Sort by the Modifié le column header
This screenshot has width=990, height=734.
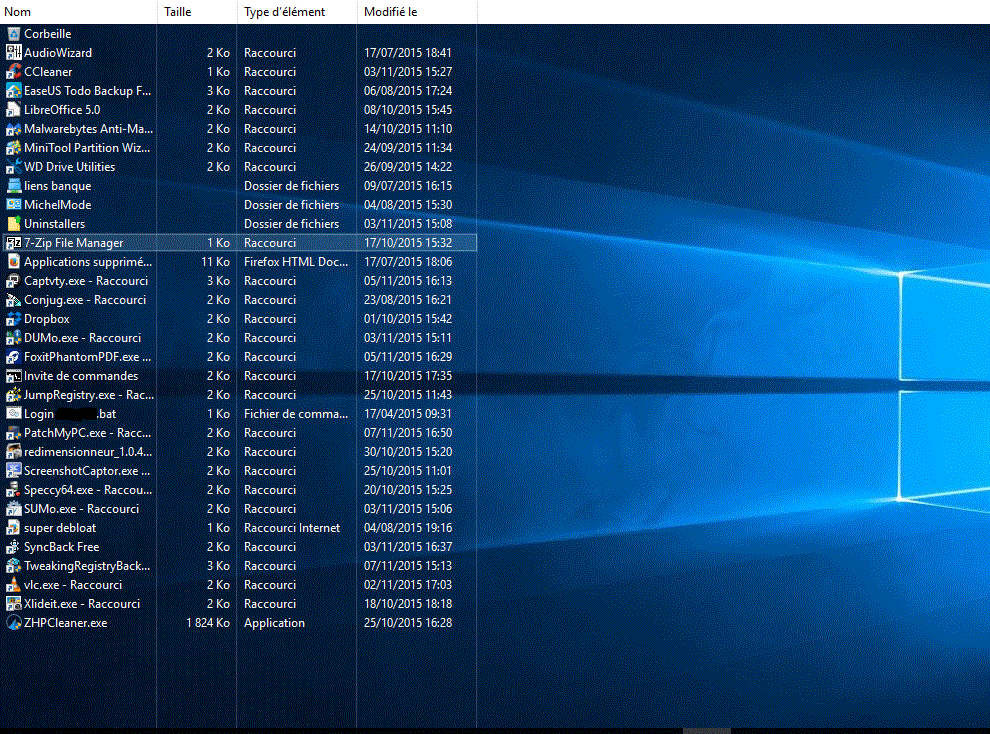pyautogui.click(x=417, y=12)
